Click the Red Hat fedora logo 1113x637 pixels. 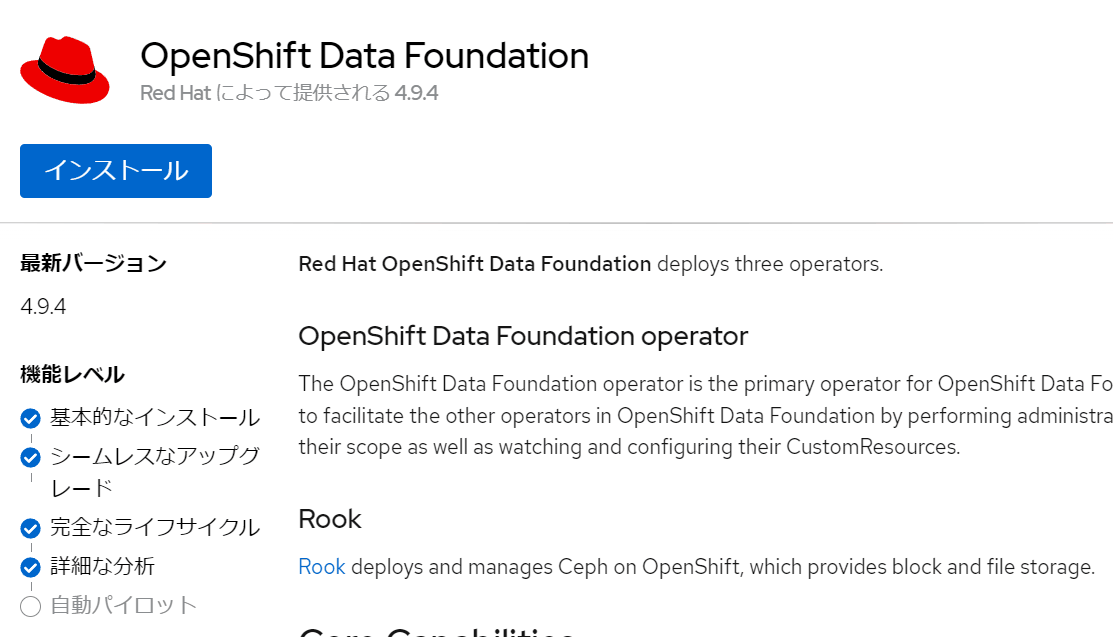click(64, 70)
